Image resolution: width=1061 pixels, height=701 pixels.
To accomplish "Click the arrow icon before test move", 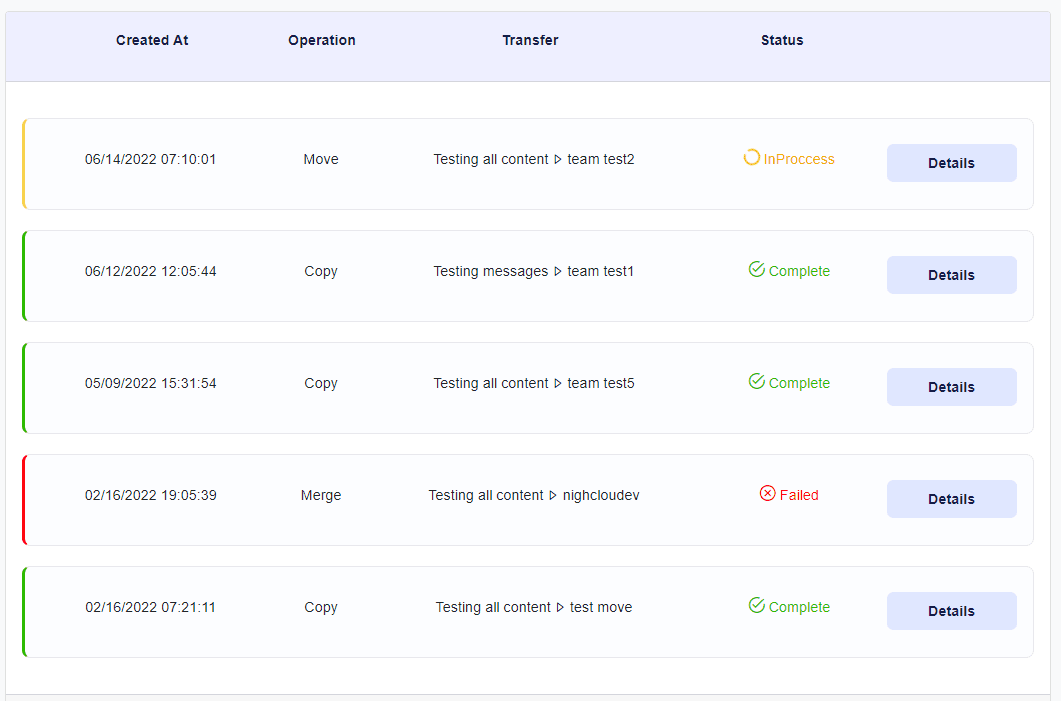I will coord(560,608).
